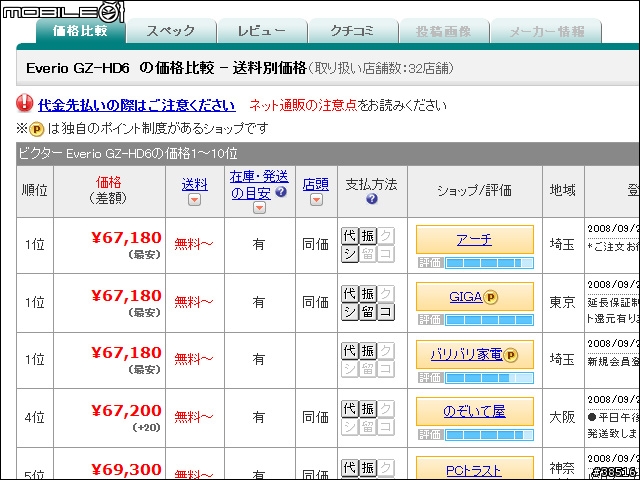This screenshot has height=480, width=640.
Task: Open the PCトラスト shop link
Action: point(473,471)
